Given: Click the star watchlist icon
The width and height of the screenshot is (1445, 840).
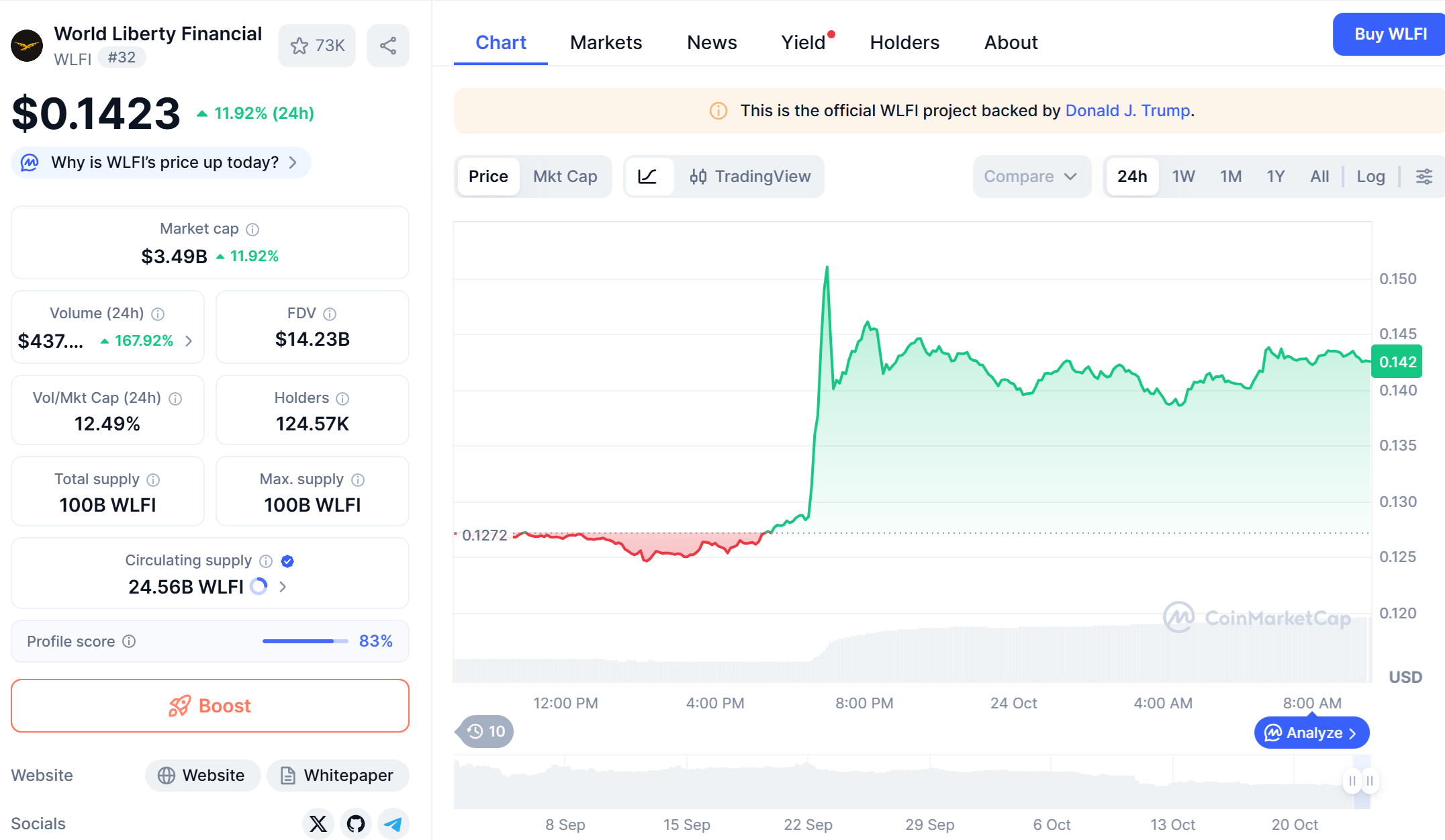Looking at the screenshot, I should pyautogui.click(x=299, y=46).
